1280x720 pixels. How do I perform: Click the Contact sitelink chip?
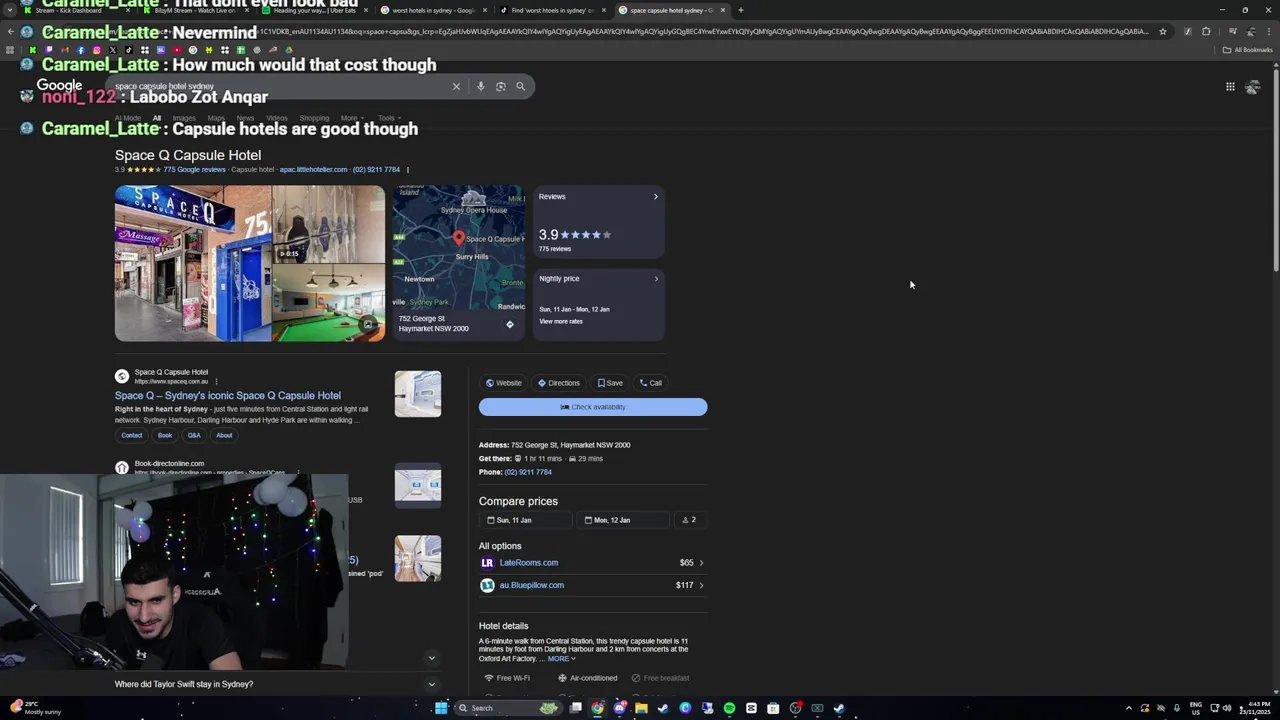coord(132,435)
